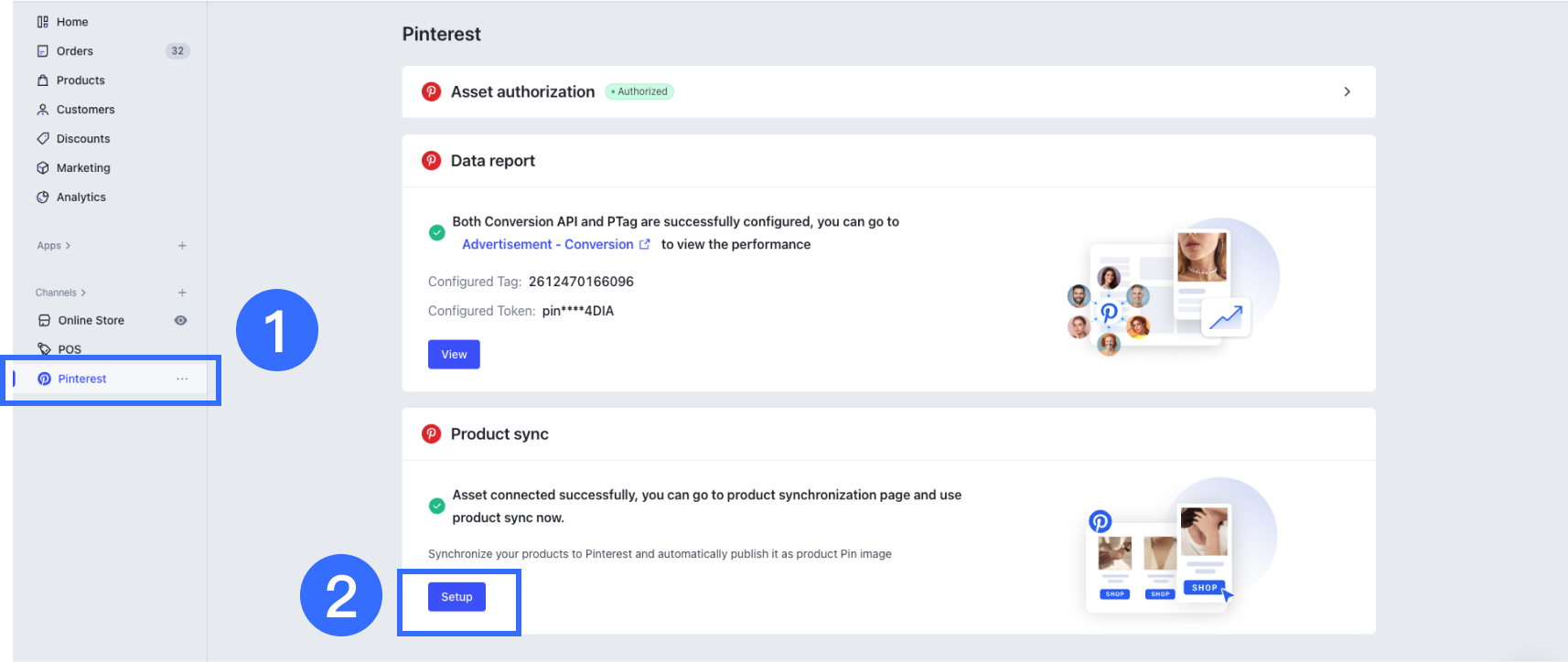Click the Pinterest logo beside Asset authorization
This screenshot has width=1568, height=662.
[x=431, y=91]
